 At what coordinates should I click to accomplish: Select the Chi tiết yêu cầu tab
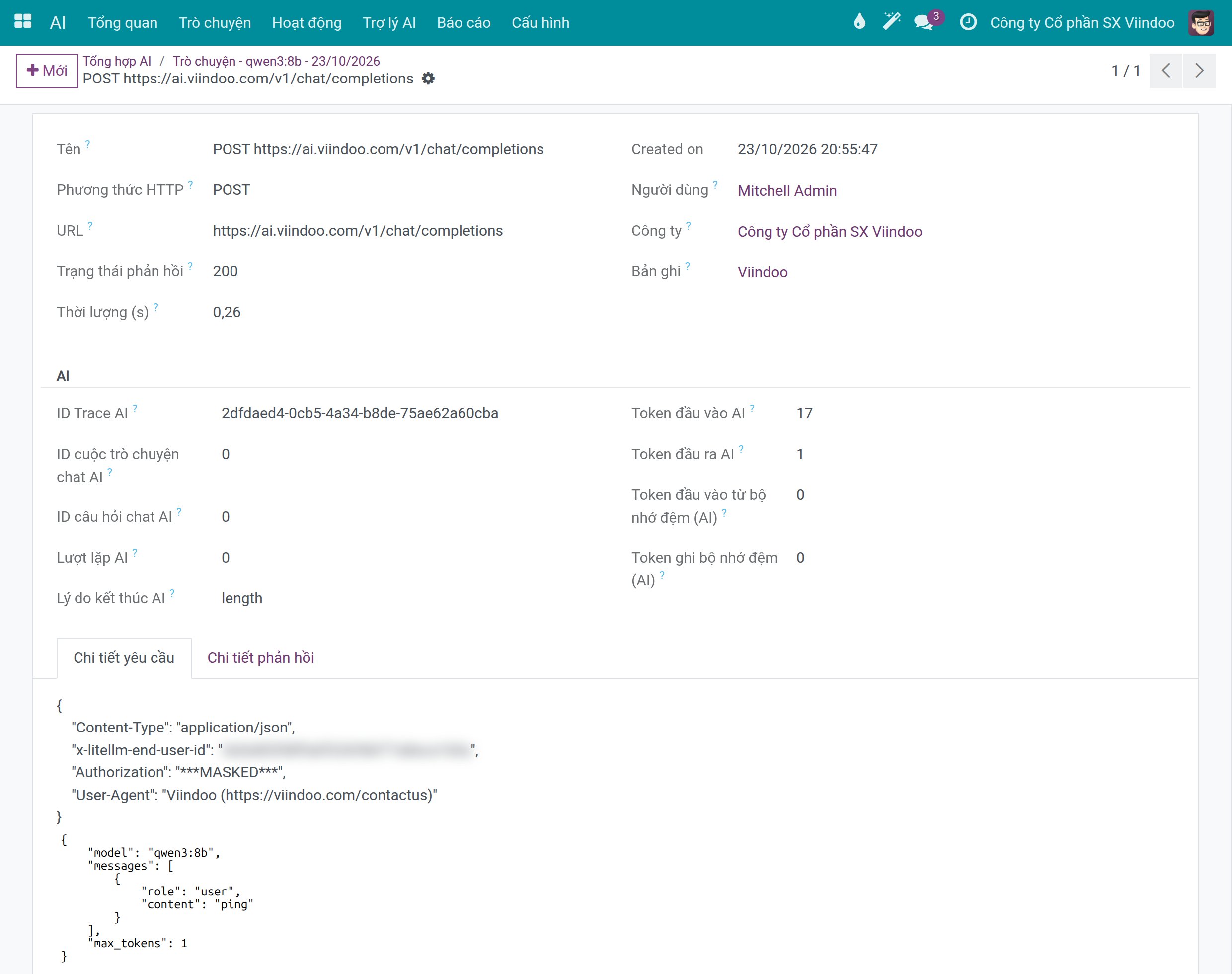[x=124, y=658]
